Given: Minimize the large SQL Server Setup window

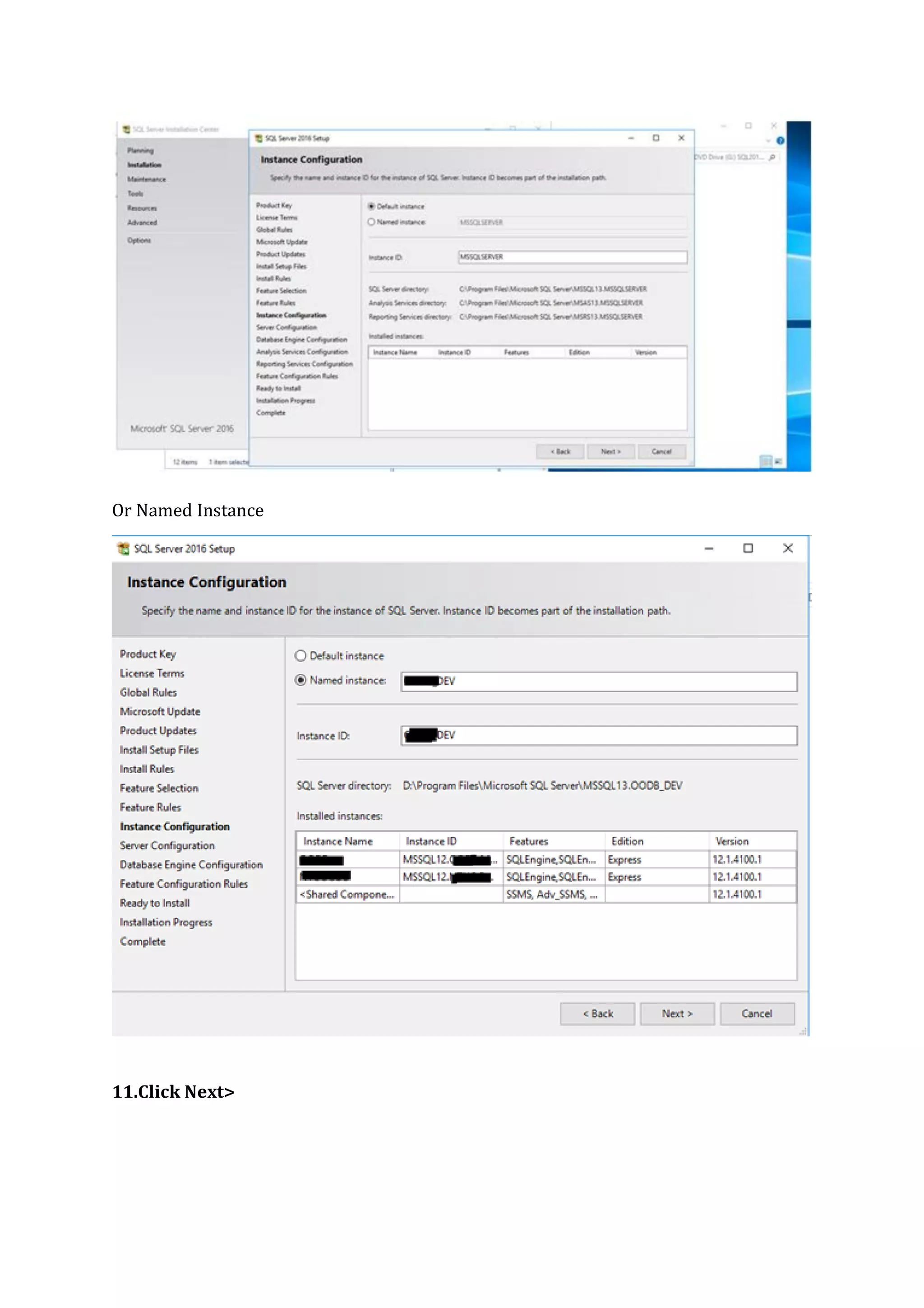Looking at the screenshot, I should coord(708,548).
